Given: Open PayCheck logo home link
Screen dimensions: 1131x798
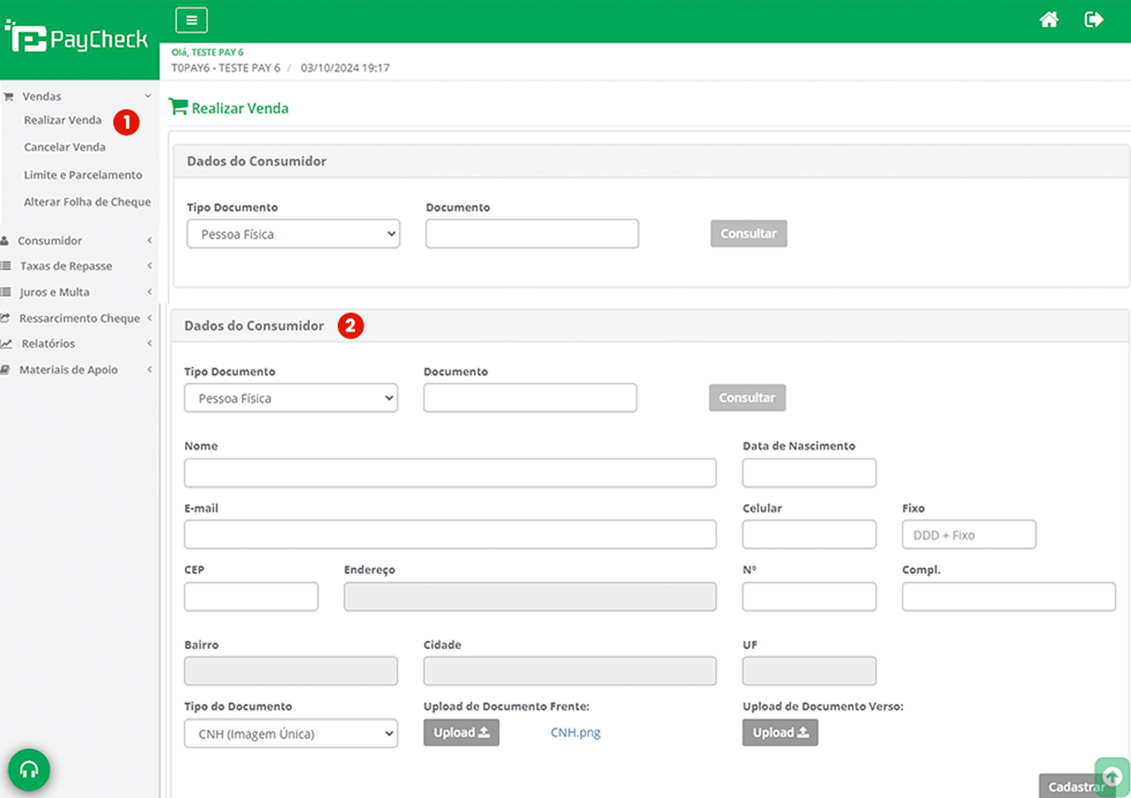Looking at the screenshot, I should (x=76, y=37).
